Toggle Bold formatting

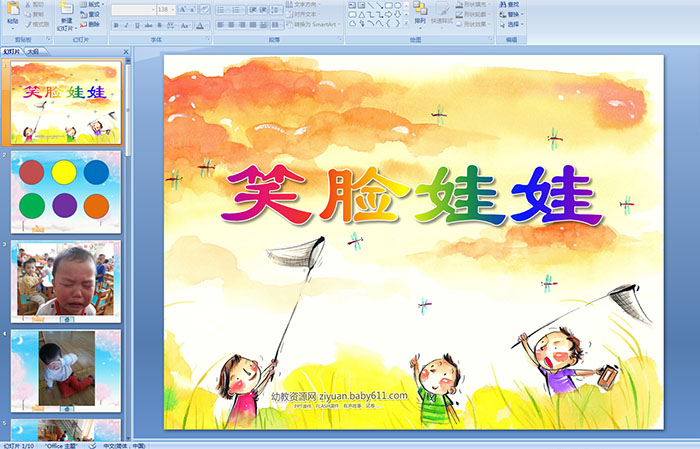pos(116,25)
